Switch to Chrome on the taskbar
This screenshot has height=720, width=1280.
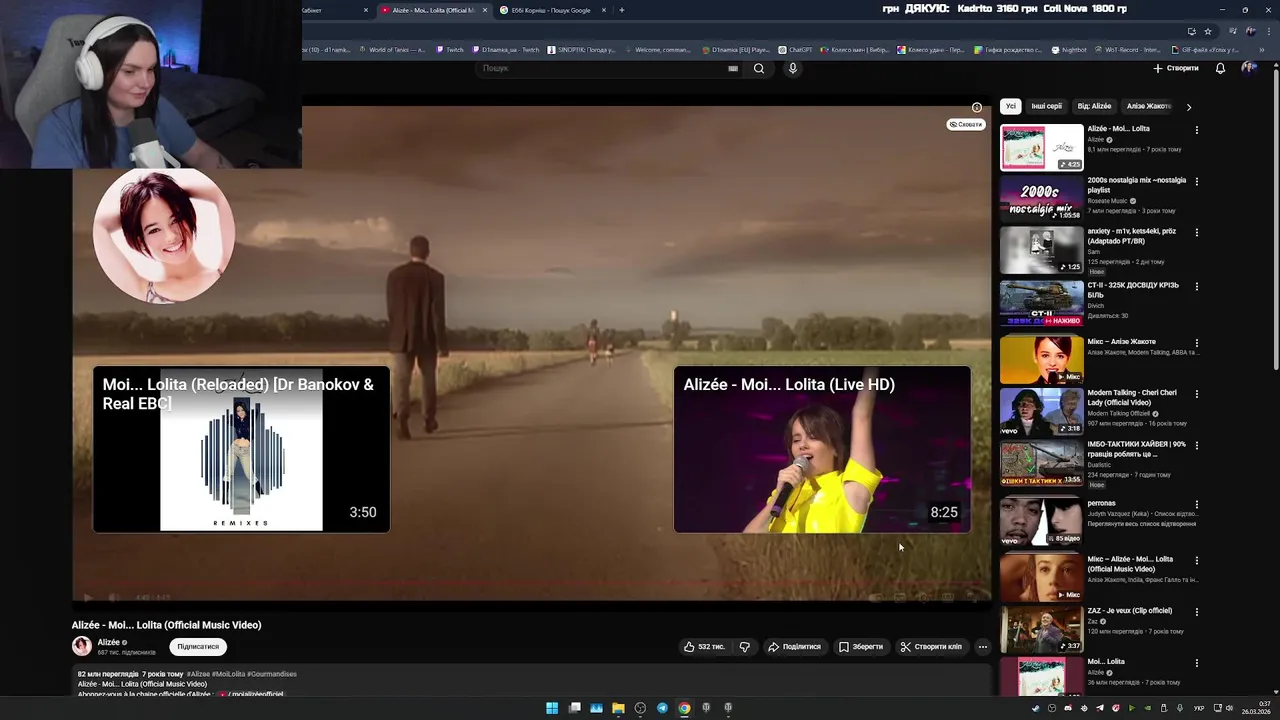(x=684, y=708)
